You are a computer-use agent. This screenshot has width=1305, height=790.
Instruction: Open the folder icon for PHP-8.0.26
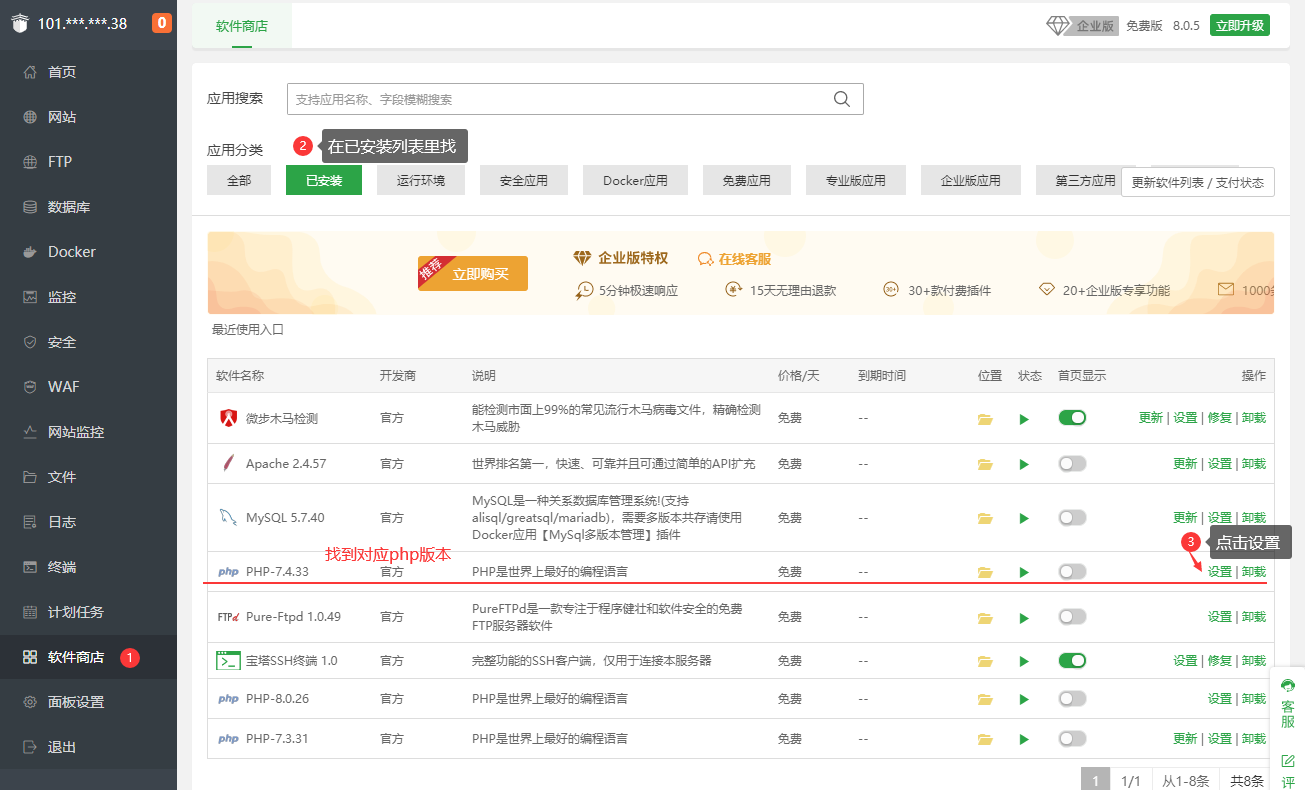tap(985, 699)
